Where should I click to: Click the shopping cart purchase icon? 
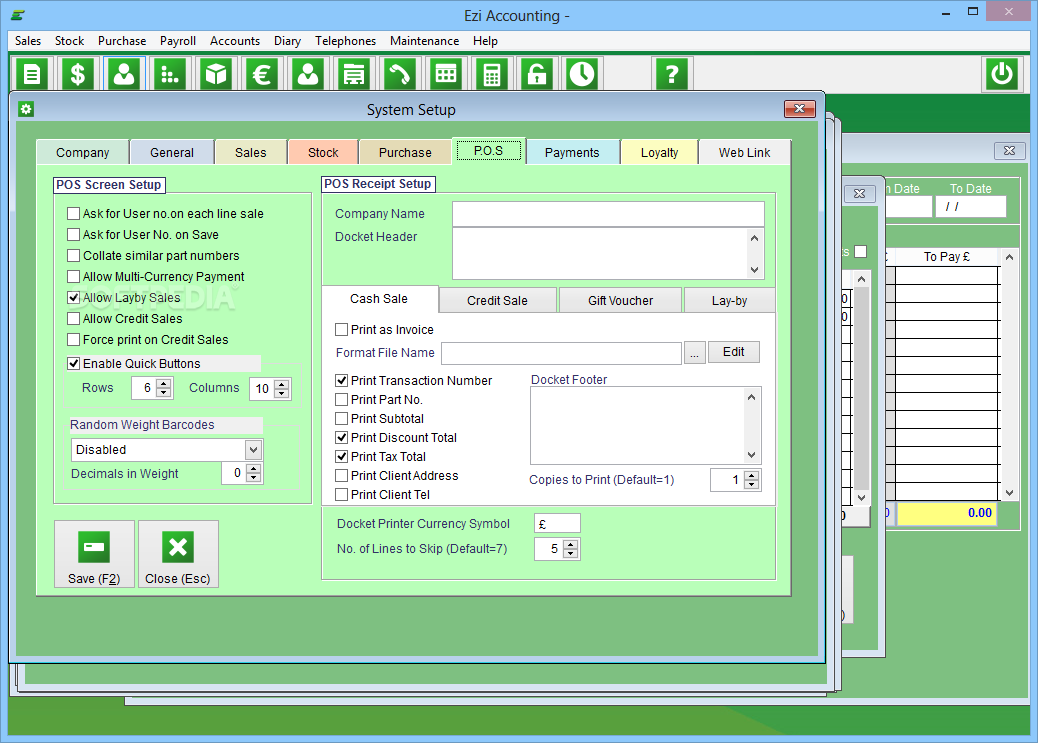354,74
